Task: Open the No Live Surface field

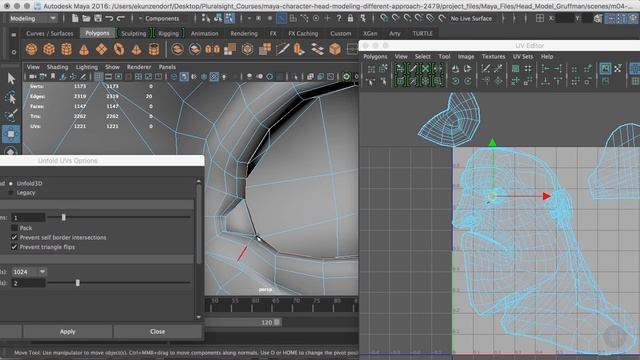Action: 471,18
